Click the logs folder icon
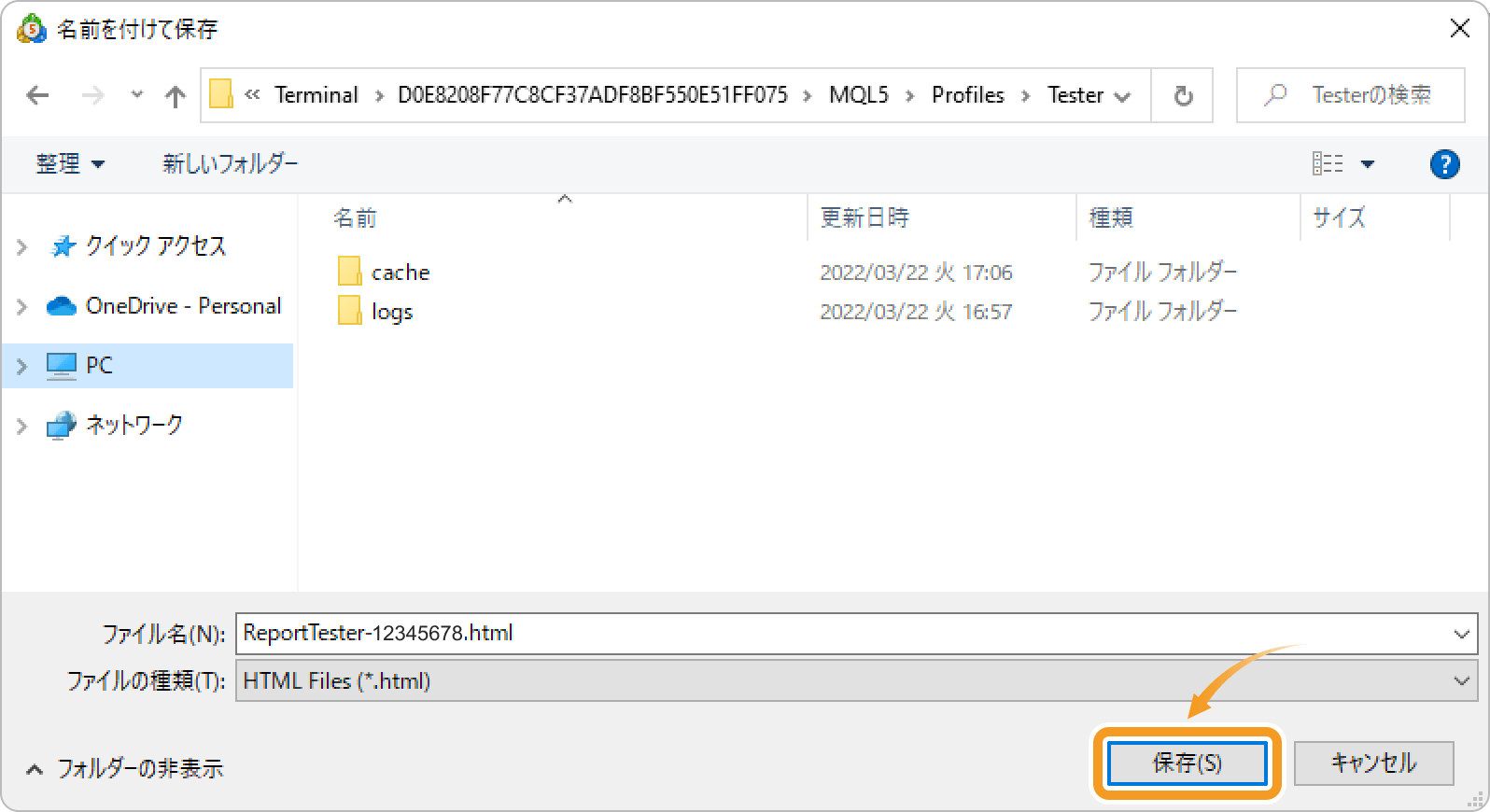The image size is (1490, 812). pos(349,311)
